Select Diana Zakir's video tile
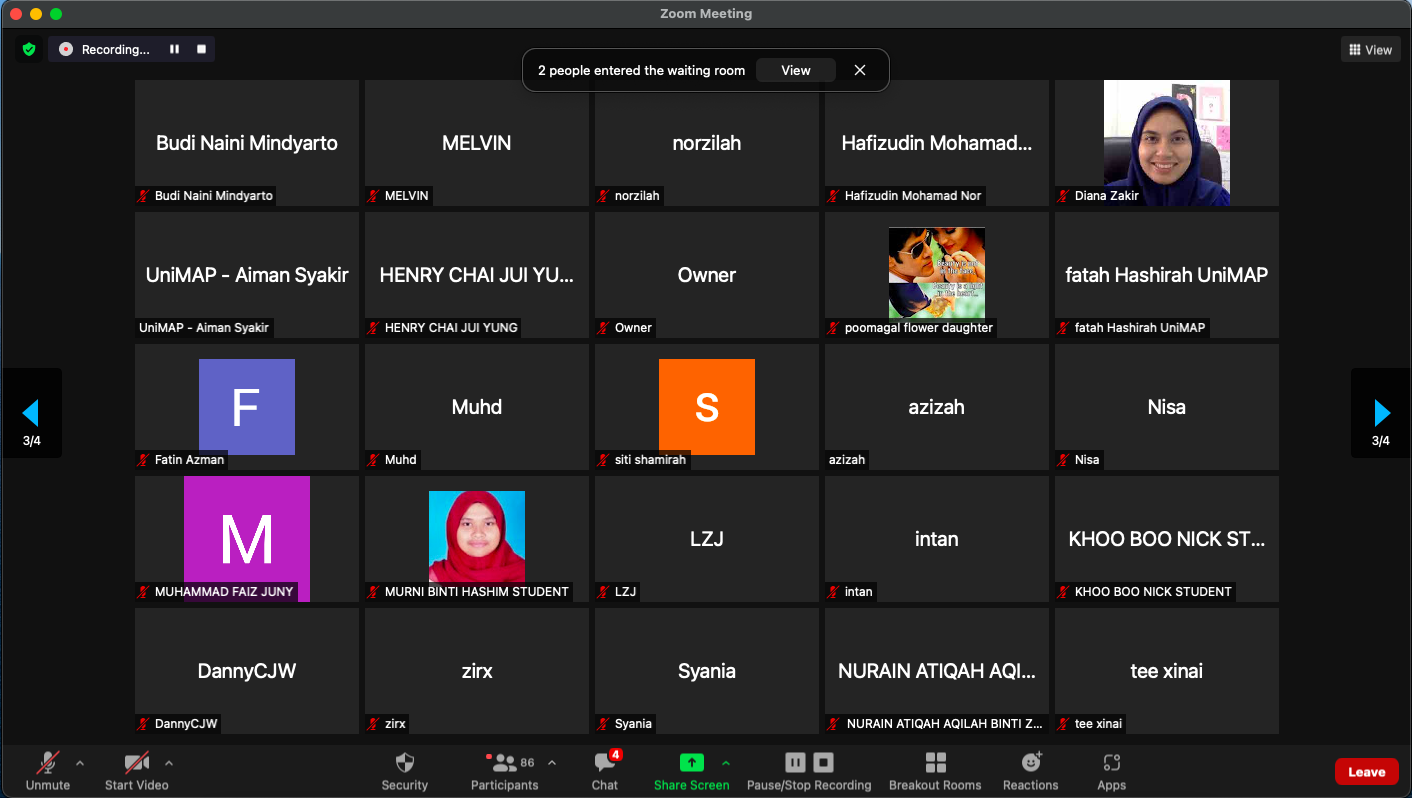The width and height of the screenshot is (1412, 798). 1166,143
